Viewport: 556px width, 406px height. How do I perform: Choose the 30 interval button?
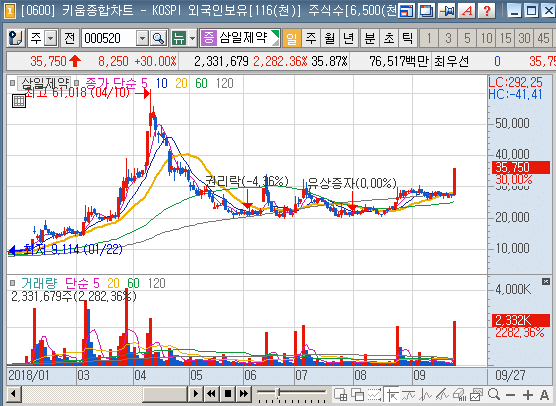(x=524, y=38)
